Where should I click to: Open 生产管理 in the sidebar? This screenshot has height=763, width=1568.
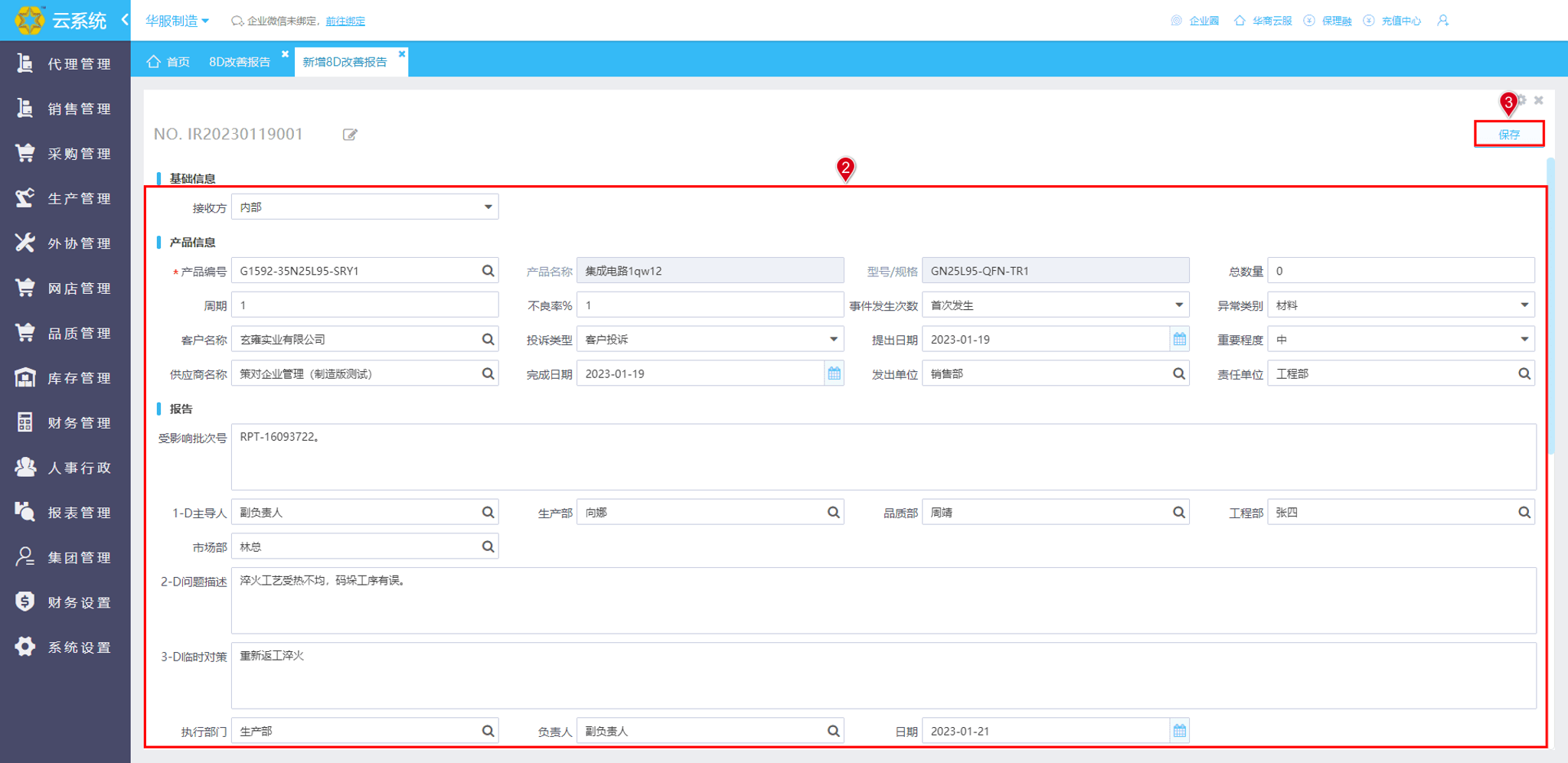65,198
